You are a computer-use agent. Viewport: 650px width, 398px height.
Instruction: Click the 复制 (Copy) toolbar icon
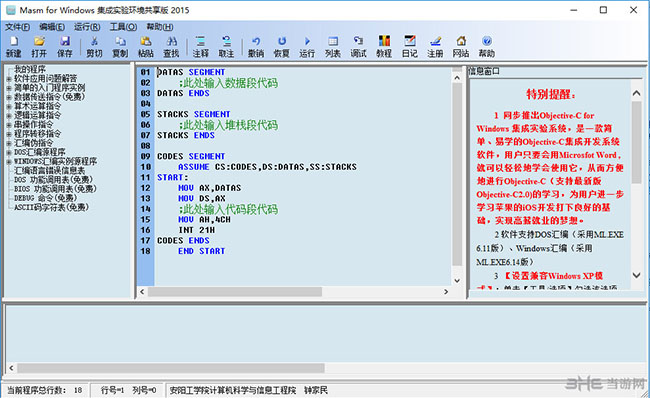tap(120, 46)
